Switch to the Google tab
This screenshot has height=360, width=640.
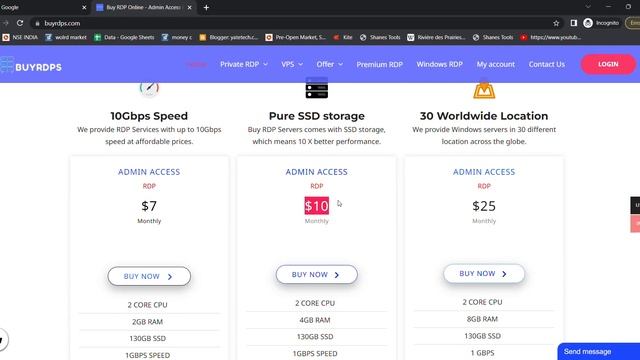[41, 7]
